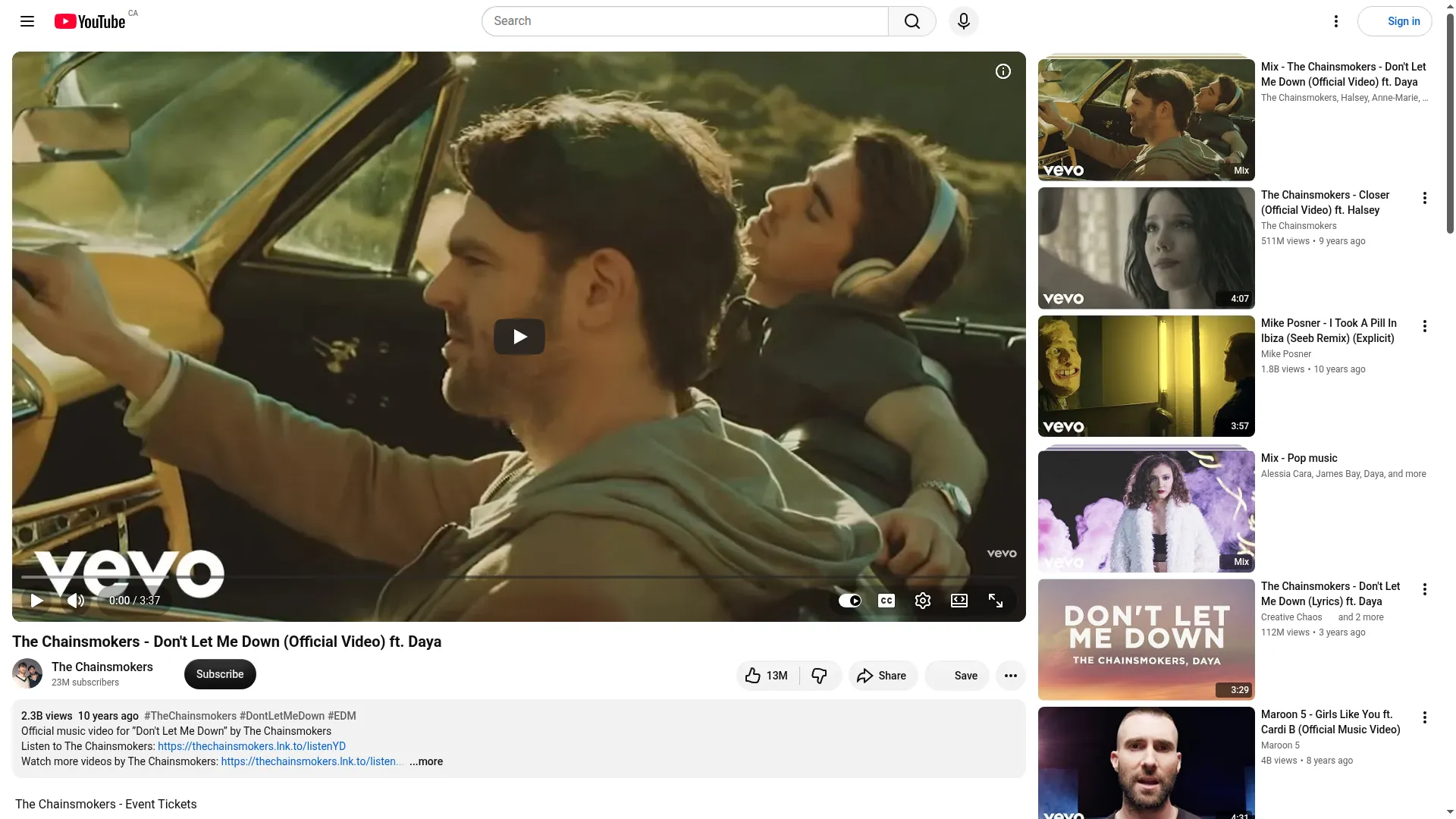Viewport: 1456px width, 819px height.
Task: Open Mix - The Chainsmokers thumbnail
Action: [1147, 120]
